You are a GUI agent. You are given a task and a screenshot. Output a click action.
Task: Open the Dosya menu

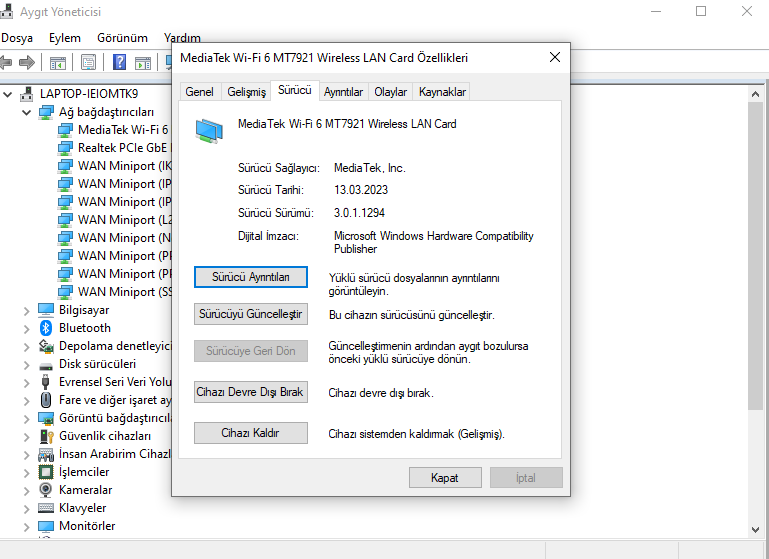[x=17, y=38]
